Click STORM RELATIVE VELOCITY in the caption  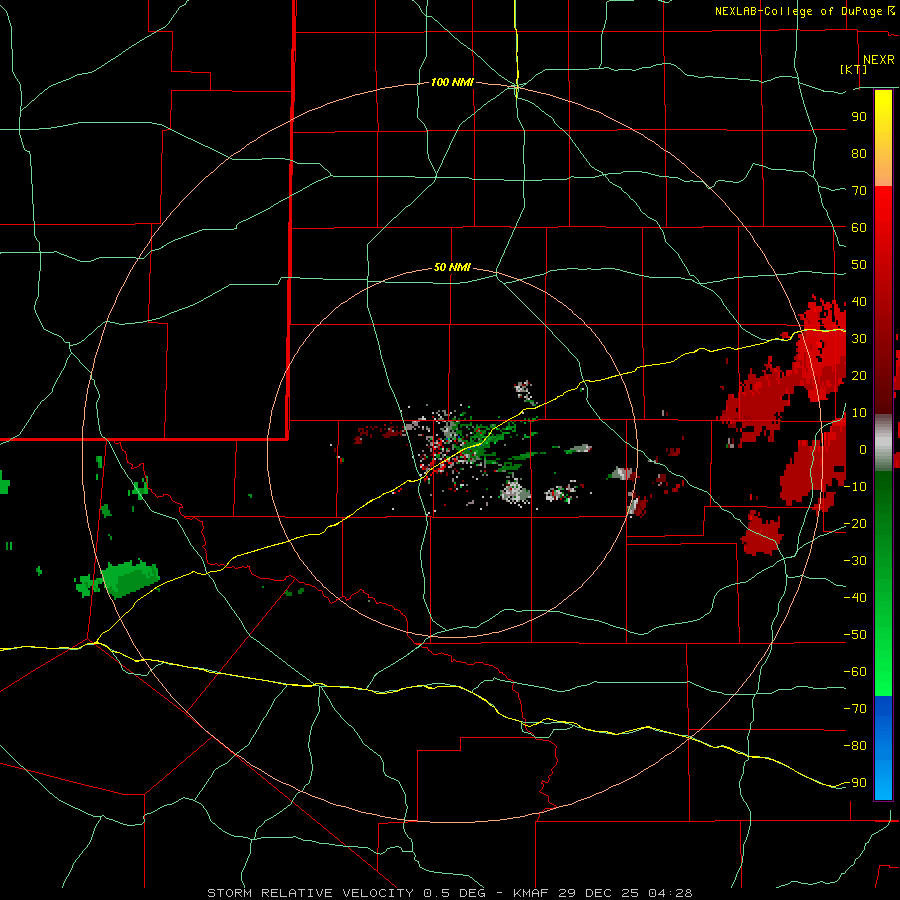(311, 893)
